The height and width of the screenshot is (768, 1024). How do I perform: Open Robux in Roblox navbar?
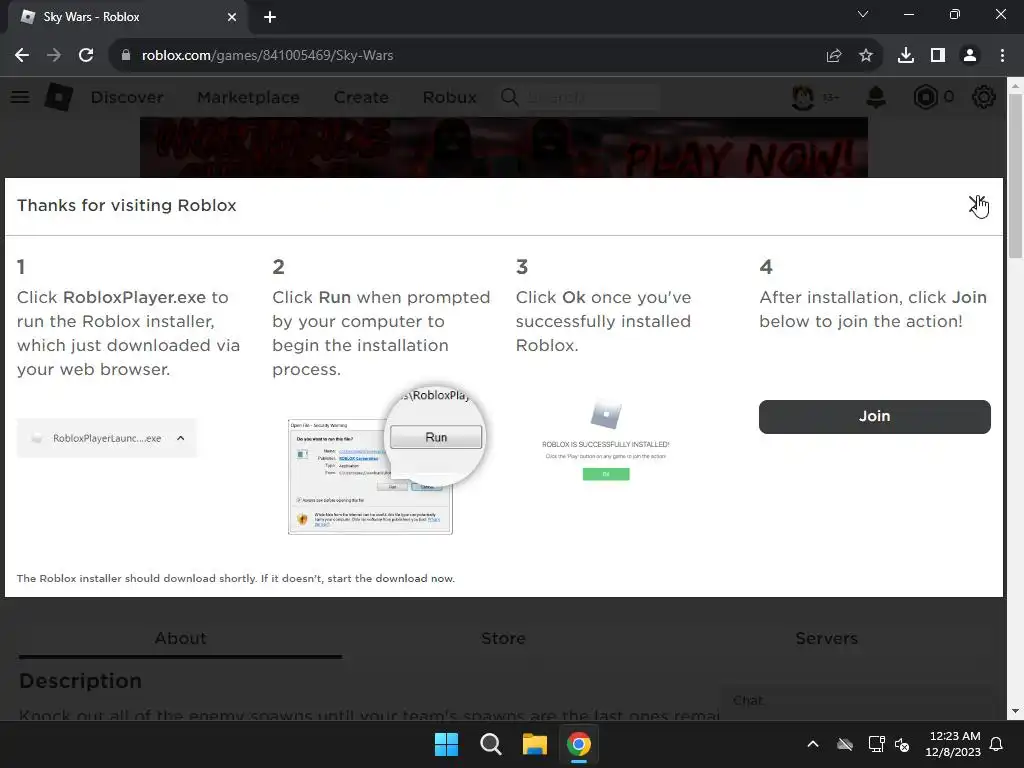tap(449, 97)
